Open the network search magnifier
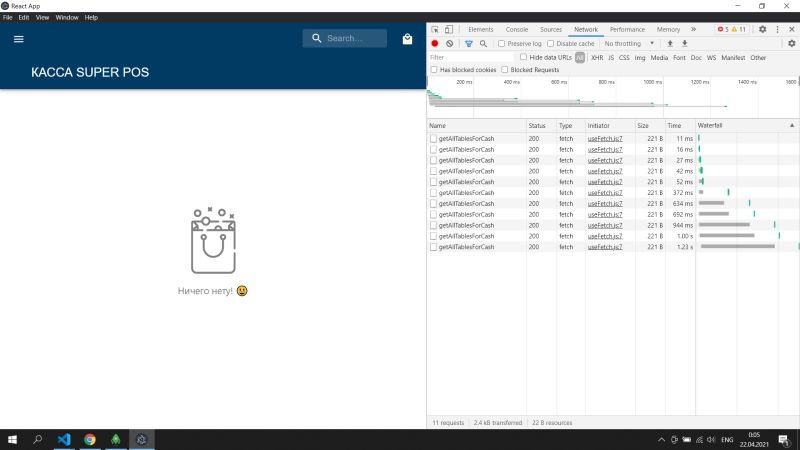The image size is (800, 450). pyautogui.click(x=483, y=44)
